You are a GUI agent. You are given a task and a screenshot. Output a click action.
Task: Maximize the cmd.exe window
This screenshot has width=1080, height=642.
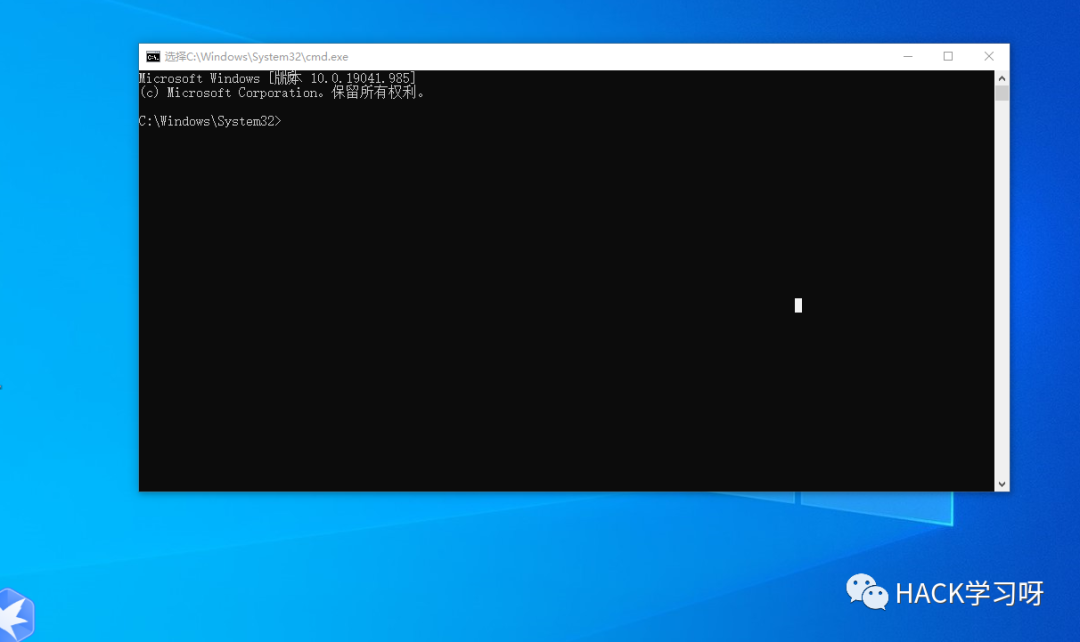point(948,56)
